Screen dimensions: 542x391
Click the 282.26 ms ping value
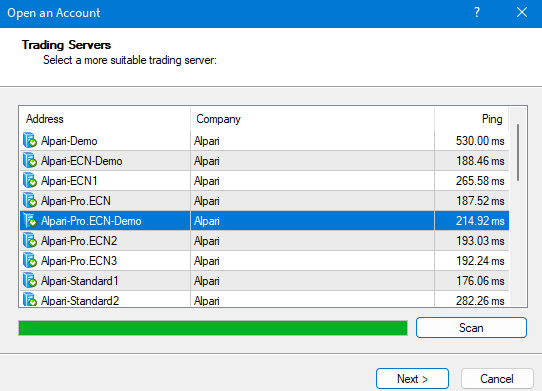[x=480, y=300]
